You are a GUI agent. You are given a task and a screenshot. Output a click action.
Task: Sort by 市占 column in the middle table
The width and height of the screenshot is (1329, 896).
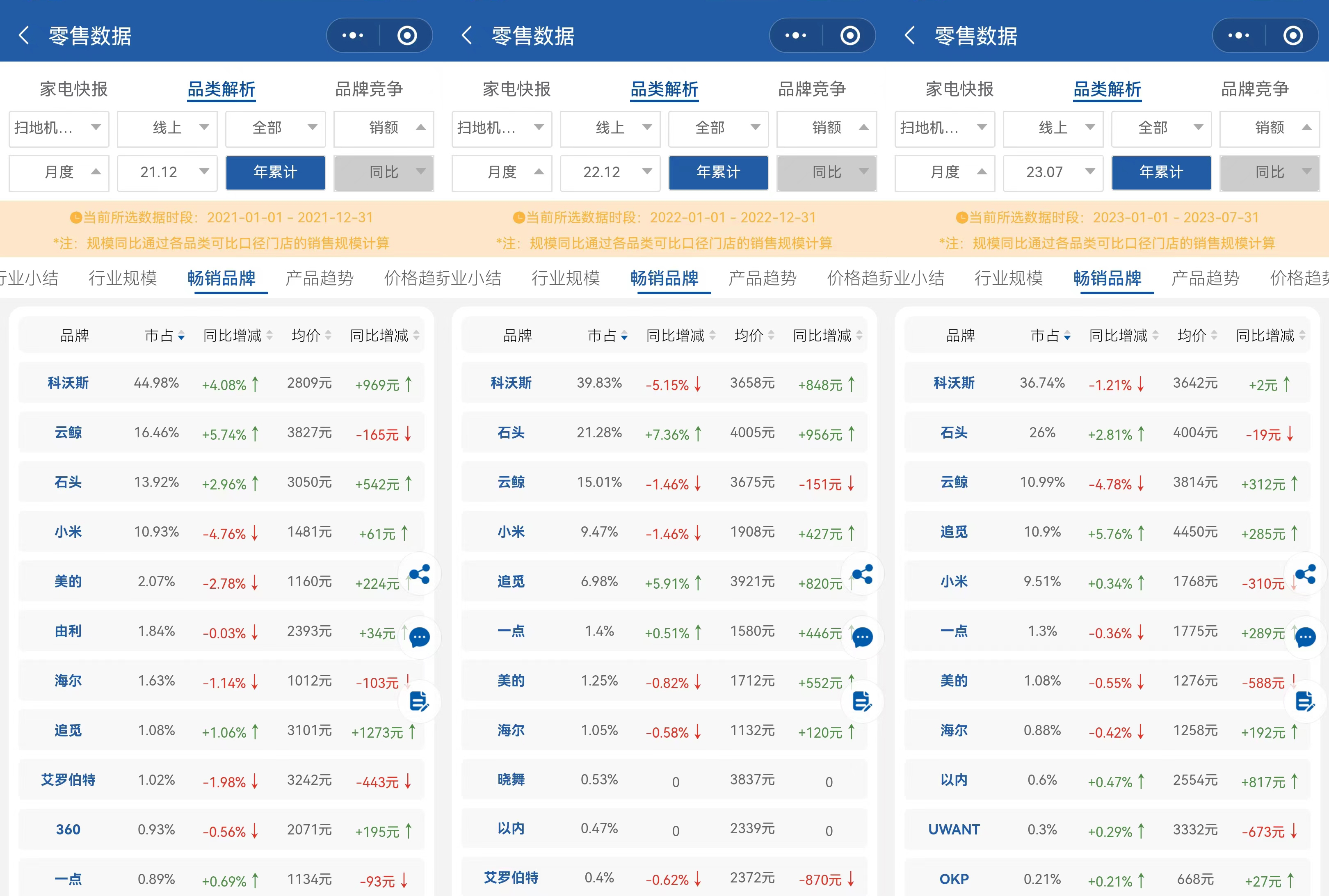click(x=607, y=336)
